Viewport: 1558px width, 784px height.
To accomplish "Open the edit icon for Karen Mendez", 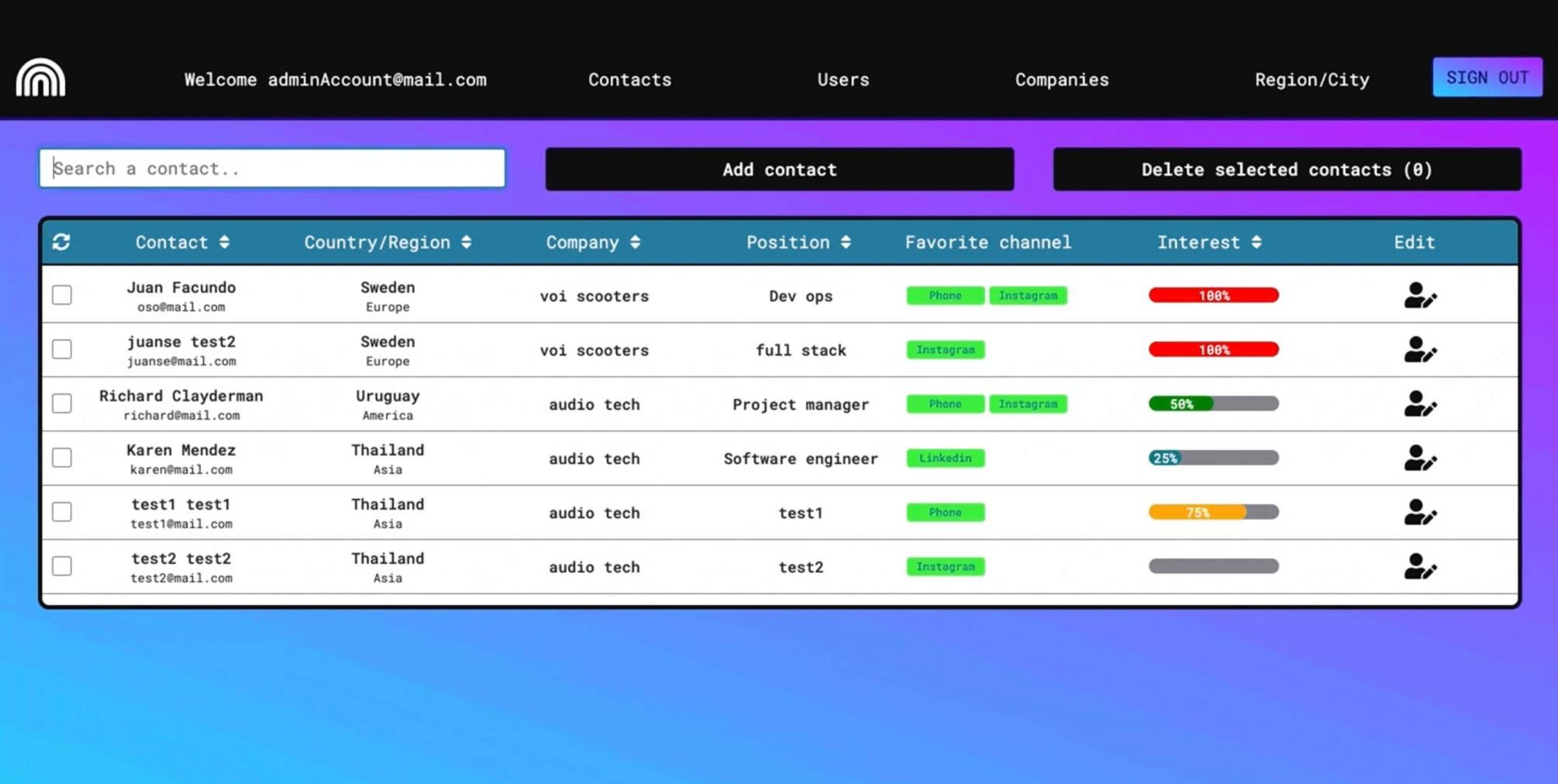I will [x=1420, y=458].
